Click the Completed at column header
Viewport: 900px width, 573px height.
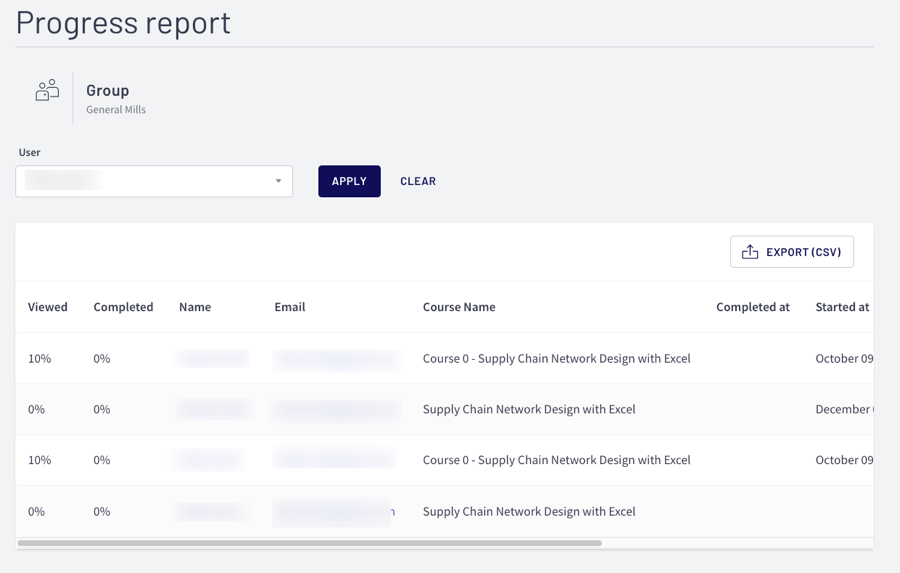pyautogui.click(x=753, y=307)
